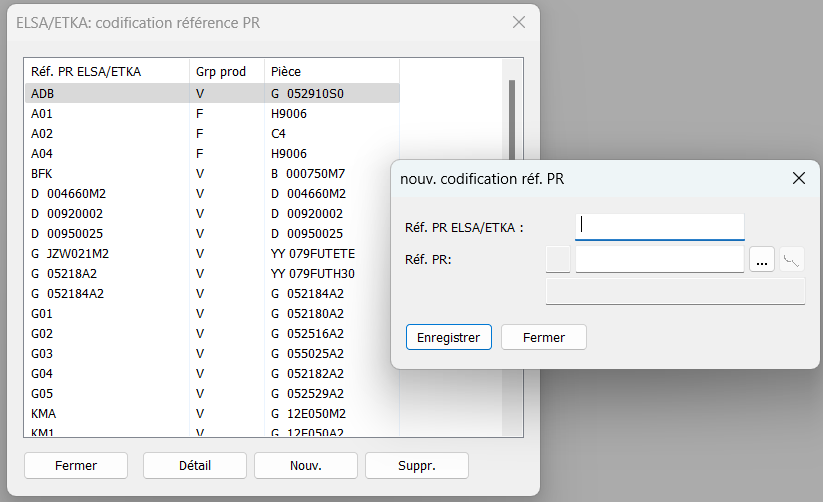Image resolution: width=823 pixels, height=502 pixels.
Task: Close the ELSA/ETKA codification window
Action: point(519,22)
